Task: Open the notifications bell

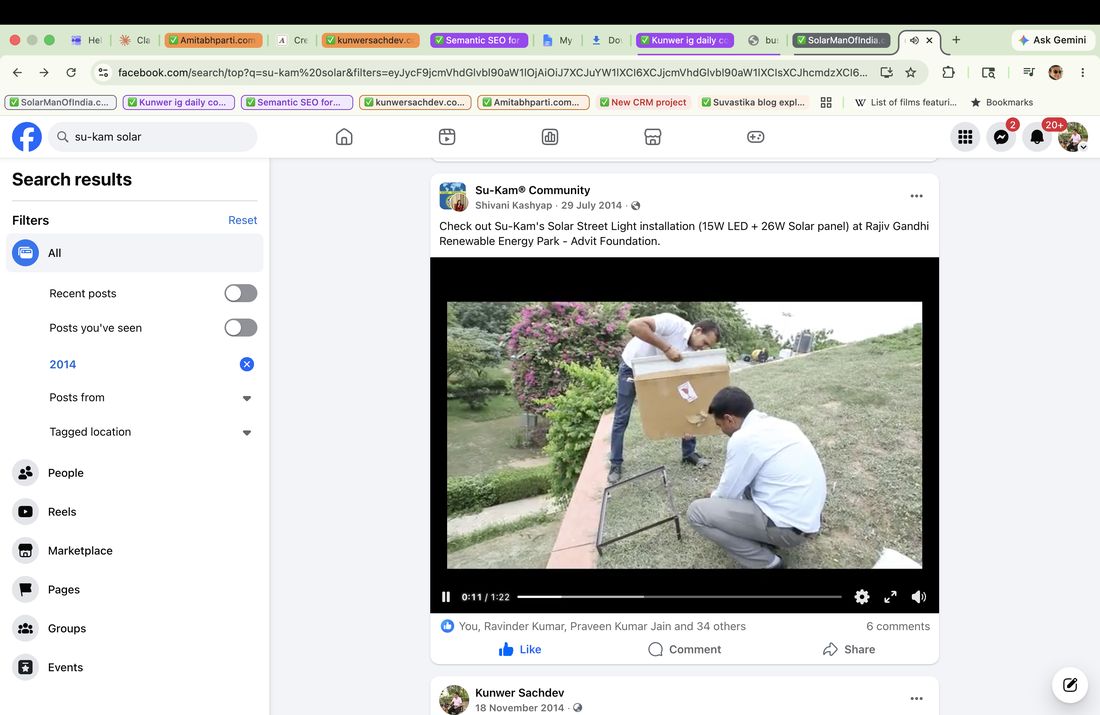Action: click(x=1037, y=137)
